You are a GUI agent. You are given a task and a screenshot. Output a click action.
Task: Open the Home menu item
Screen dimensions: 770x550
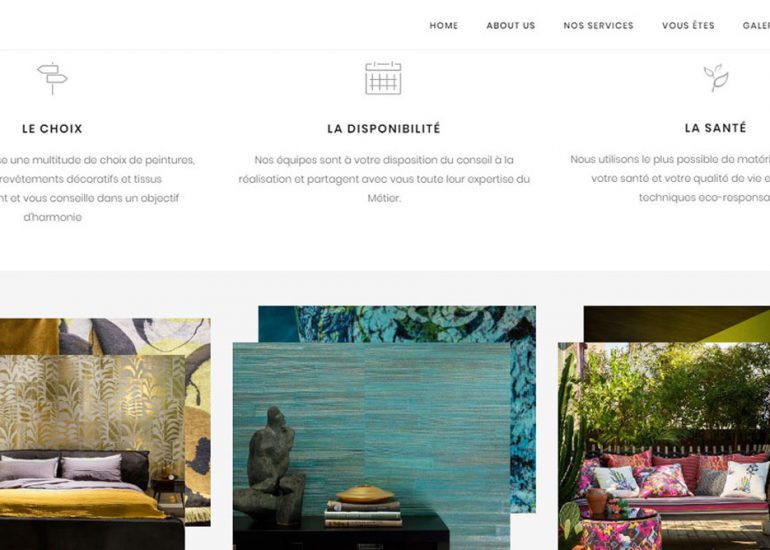coord(444,26)
